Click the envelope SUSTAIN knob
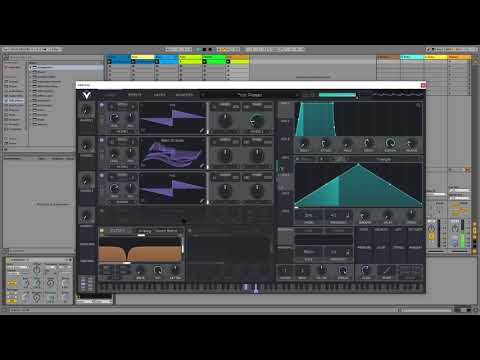The width and height of the screenshot is (480, 360). point(390,144)
